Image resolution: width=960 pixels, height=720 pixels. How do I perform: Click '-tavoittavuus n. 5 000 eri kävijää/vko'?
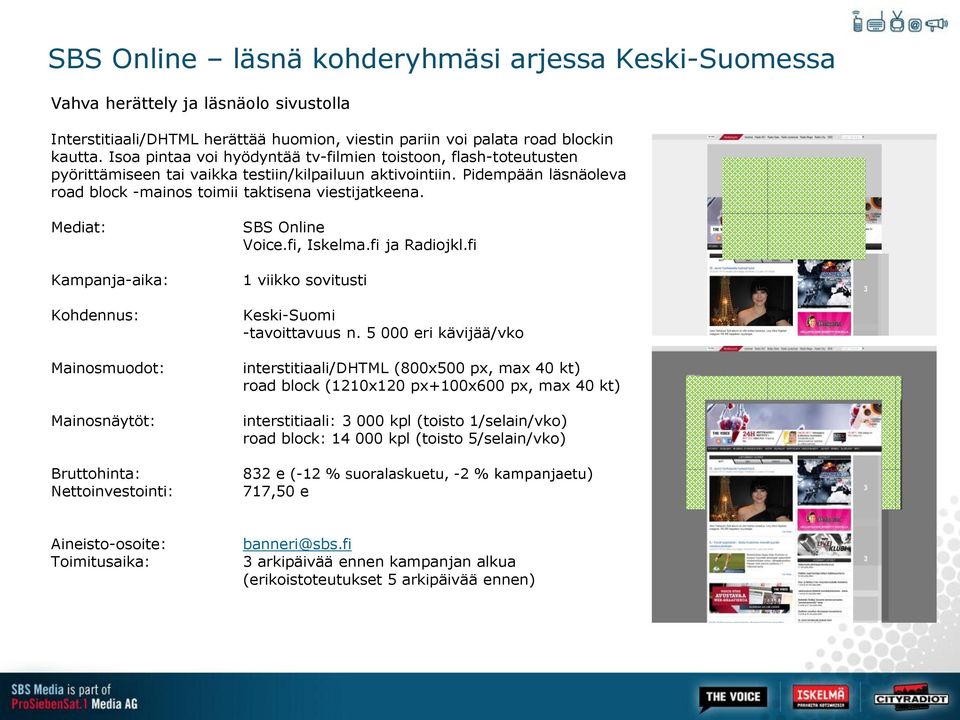[383, 333]
